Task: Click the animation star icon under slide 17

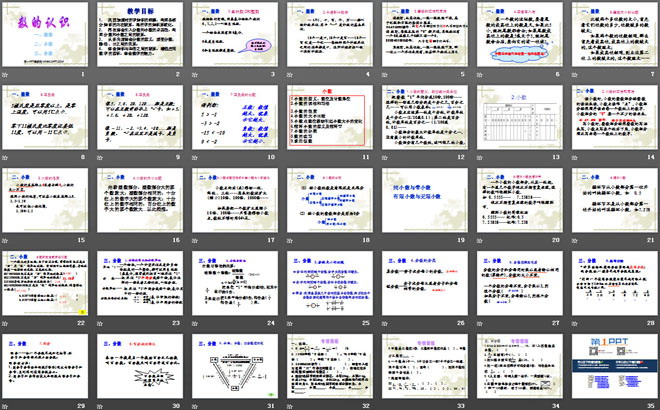Action: 195,240
